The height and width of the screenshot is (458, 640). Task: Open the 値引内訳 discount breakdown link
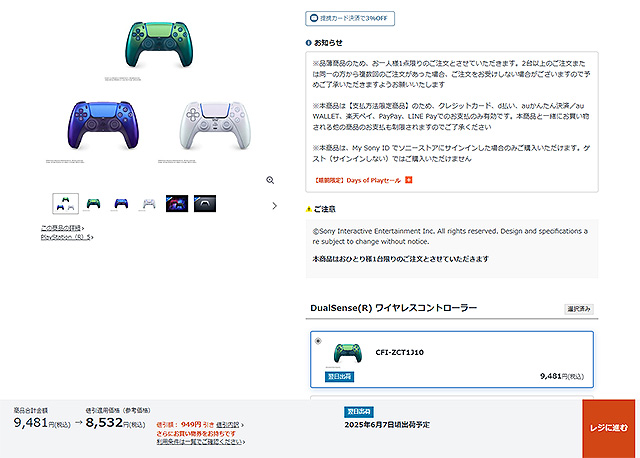pos(229,425)
